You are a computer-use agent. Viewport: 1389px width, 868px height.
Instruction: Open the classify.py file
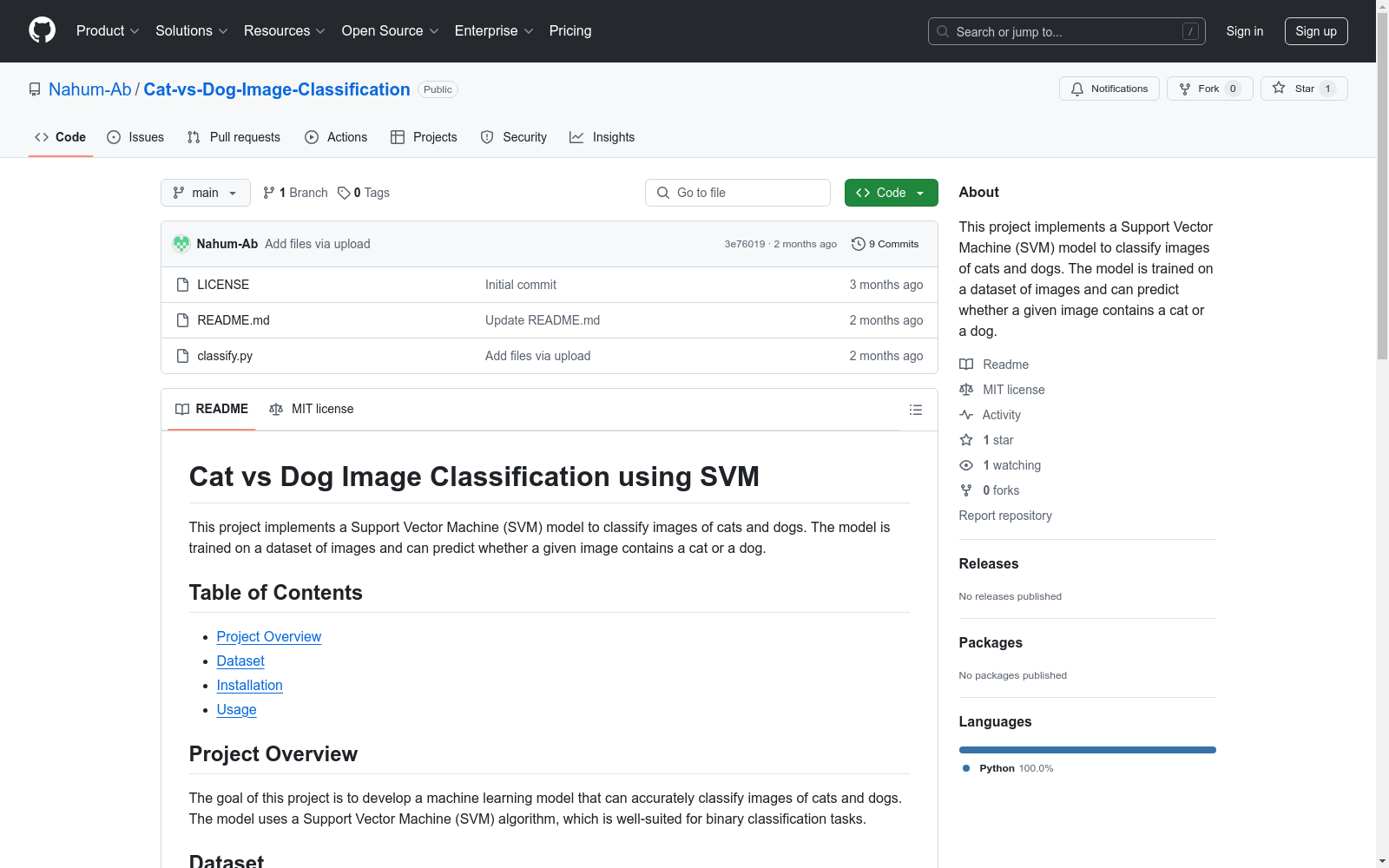(225, 356)
